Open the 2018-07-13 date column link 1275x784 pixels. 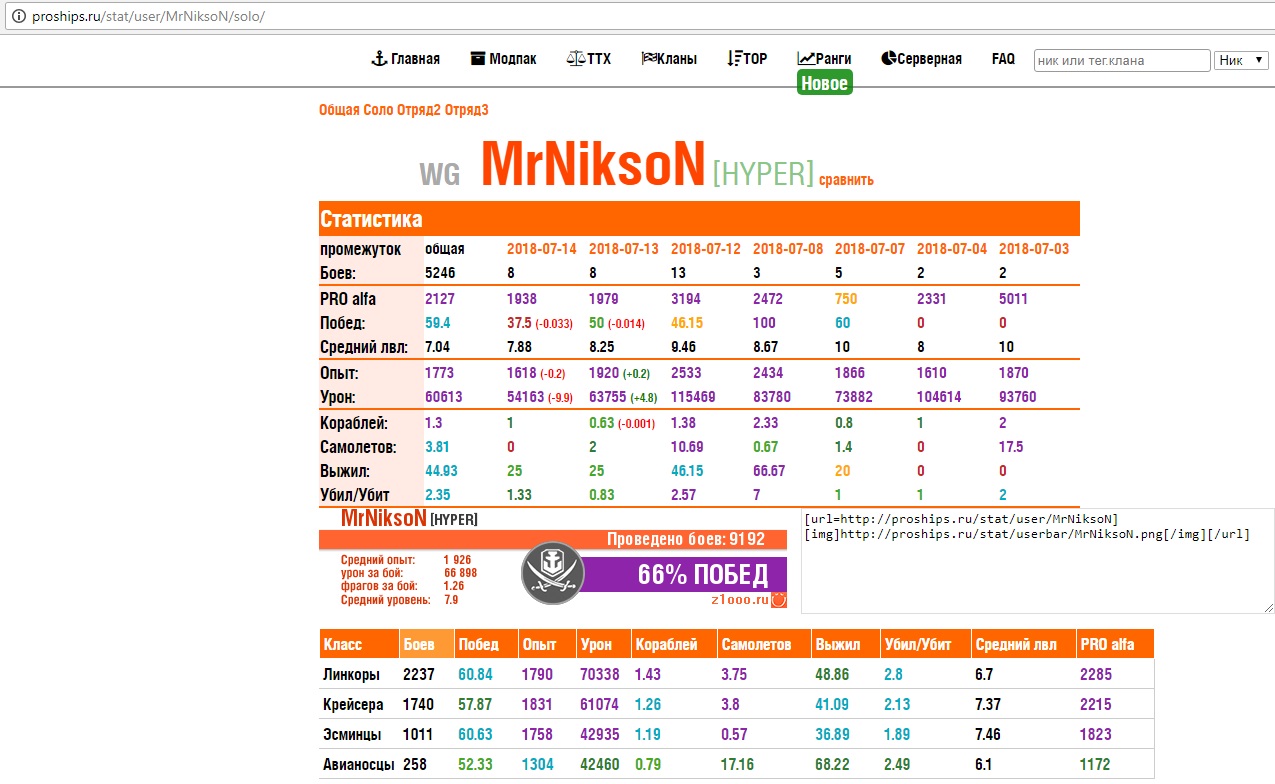pyautogui.click(x=624, y=249)
